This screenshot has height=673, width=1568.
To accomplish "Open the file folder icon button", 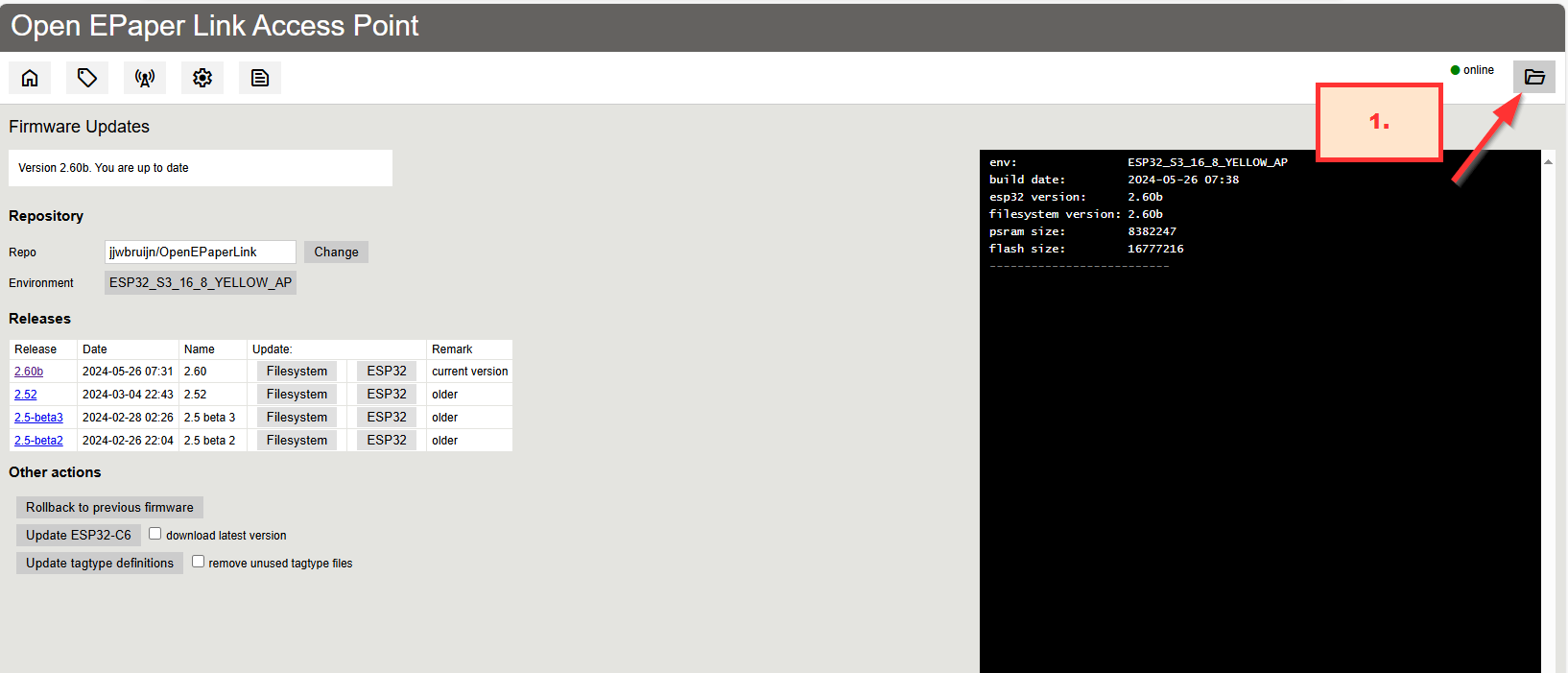I will pyautogui.click(x=1534, y=77).
